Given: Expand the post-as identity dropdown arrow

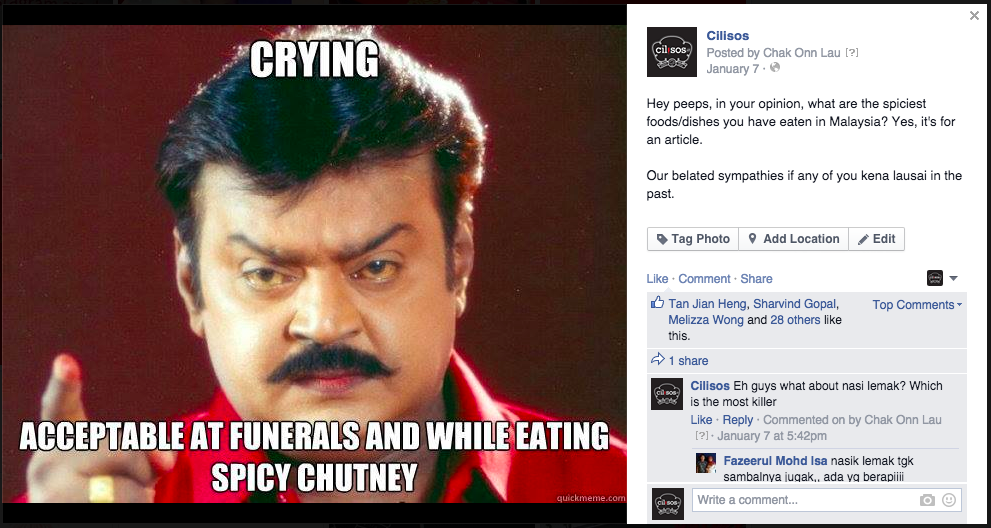Looking at the screenshot, I should [x=954, y=278].
